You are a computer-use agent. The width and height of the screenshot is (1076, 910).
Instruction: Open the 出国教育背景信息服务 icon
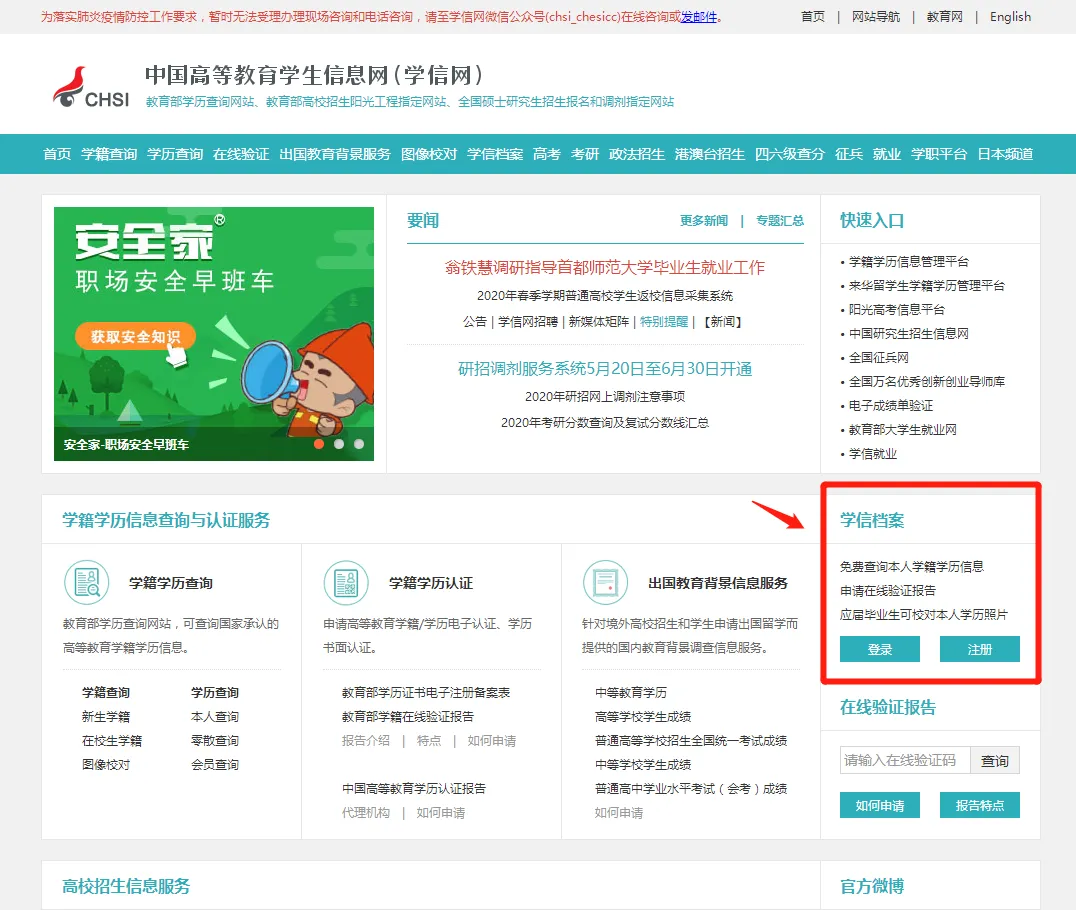605,583
